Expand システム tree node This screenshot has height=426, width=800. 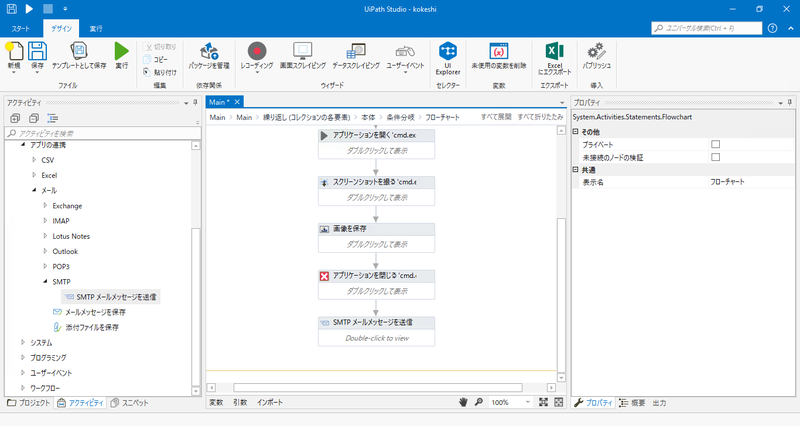click(23, 342)
